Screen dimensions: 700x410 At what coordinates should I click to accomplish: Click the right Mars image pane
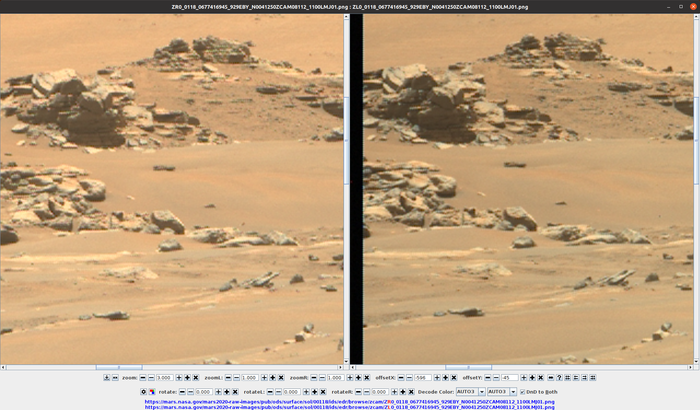521,189
